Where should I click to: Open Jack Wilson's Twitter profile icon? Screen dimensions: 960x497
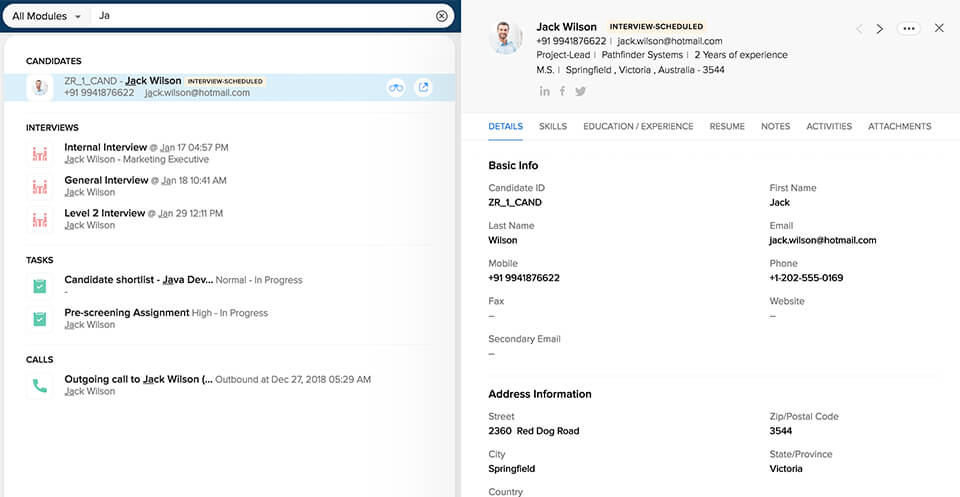click(580, 92)
